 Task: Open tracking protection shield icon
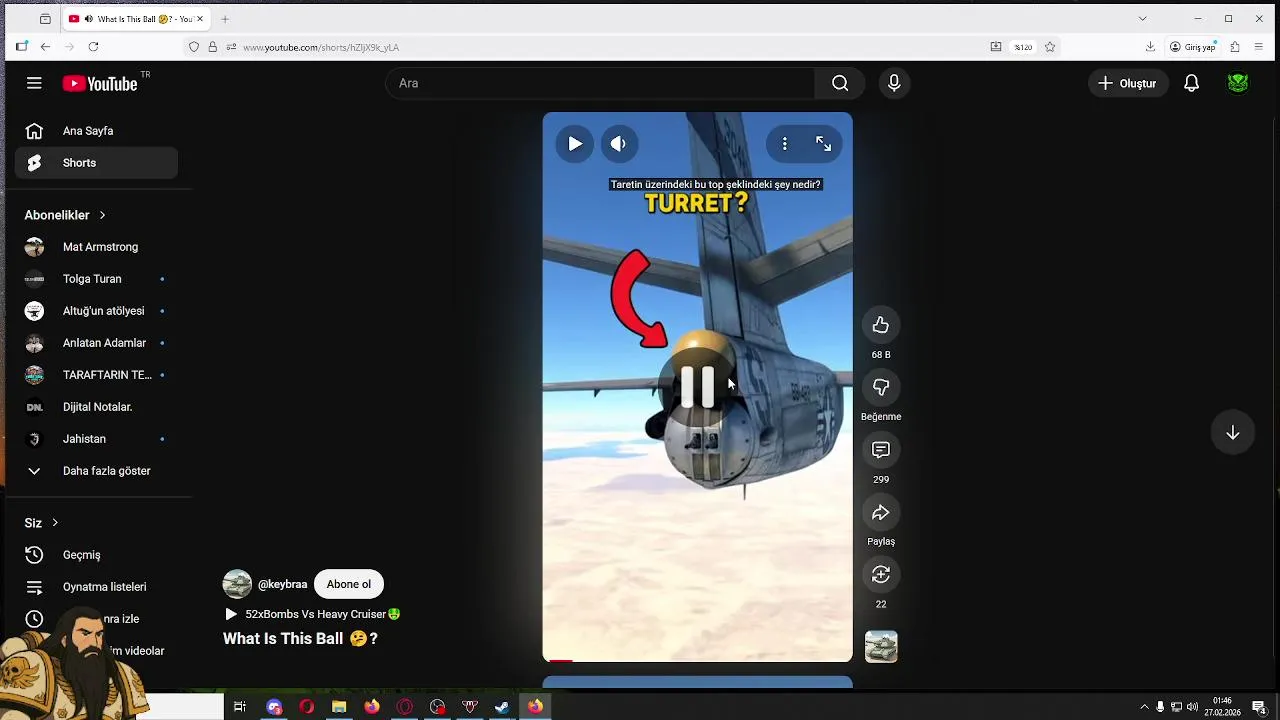(194, 47)
